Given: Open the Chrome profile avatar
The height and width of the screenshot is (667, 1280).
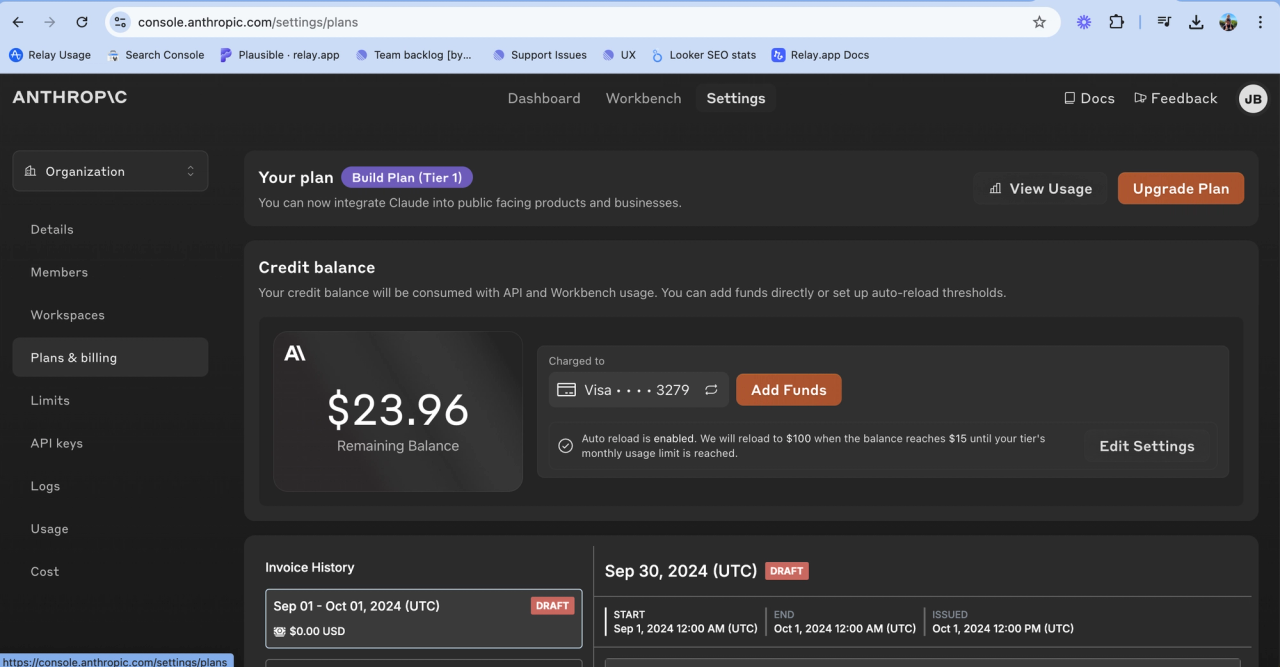Looking at the screenshot, I should point(1228,22).
